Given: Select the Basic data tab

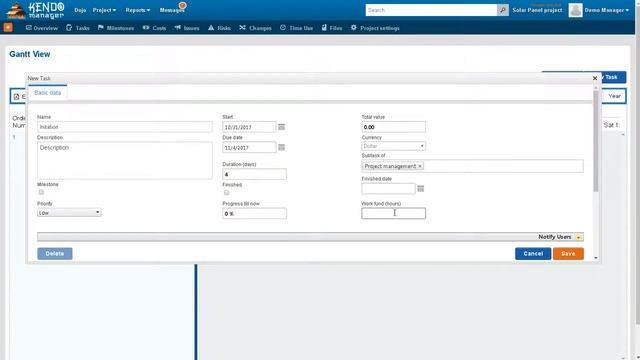Looking at the screenshot, I should point(47,93).
